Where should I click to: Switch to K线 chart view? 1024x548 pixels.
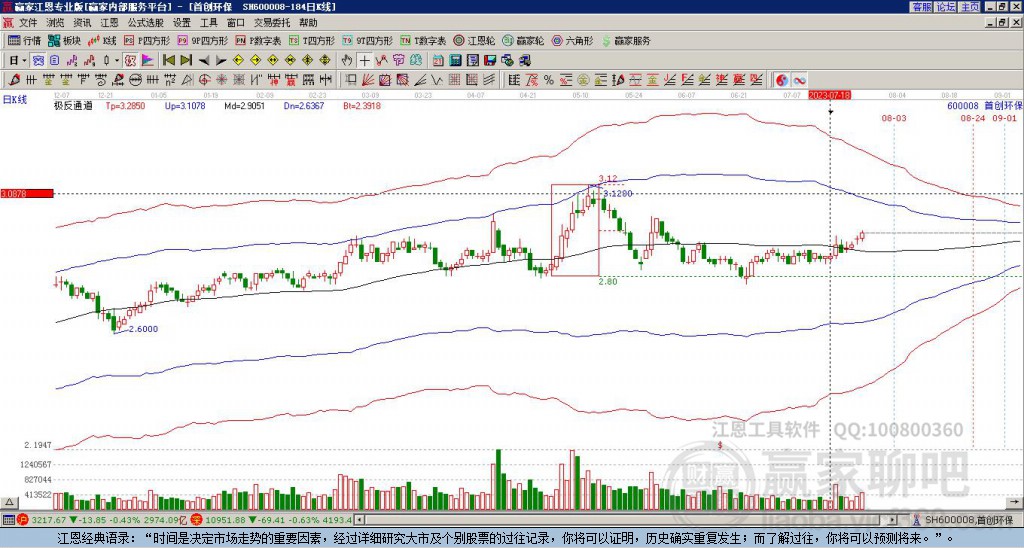coord(102,40)
